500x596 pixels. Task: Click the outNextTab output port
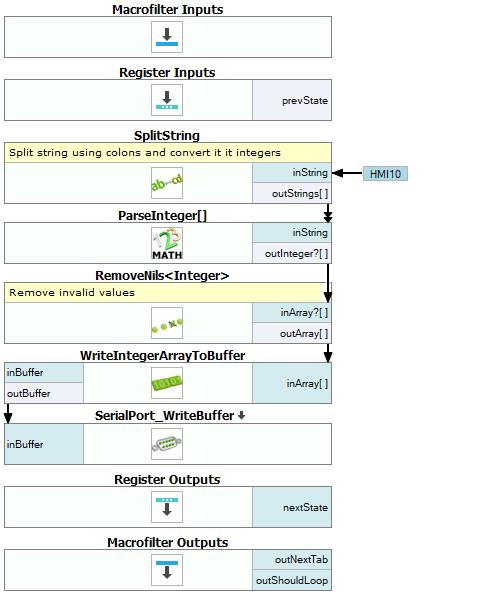[x=292, y=560]
